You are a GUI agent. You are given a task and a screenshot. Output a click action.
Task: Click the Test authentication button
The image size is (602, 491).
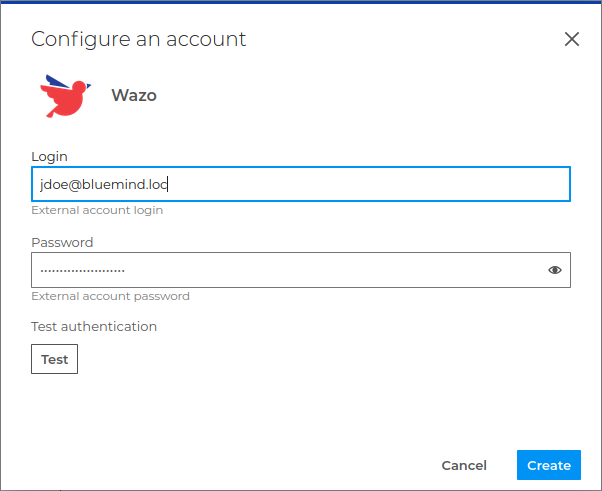click(54, 359)
